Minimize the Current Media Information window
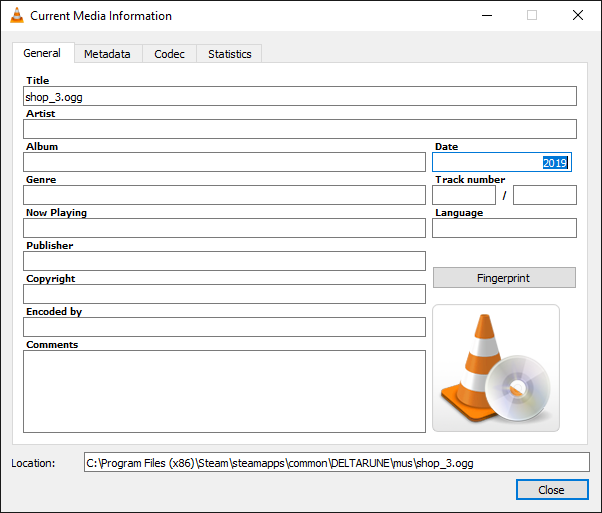602x513 pixels. pos(487,15)
